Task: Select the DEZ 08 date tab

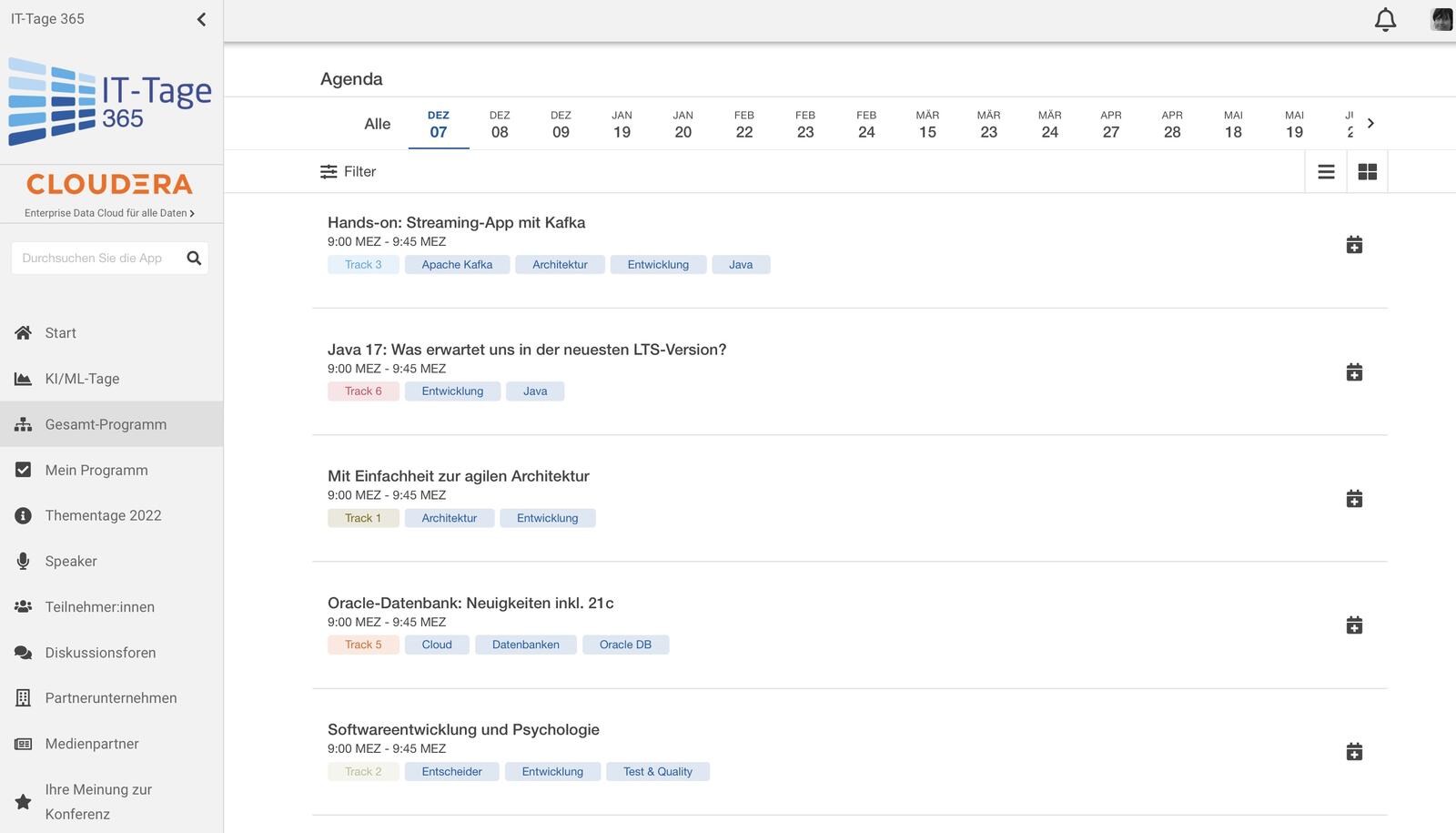Action: click(x=500, y=124)
